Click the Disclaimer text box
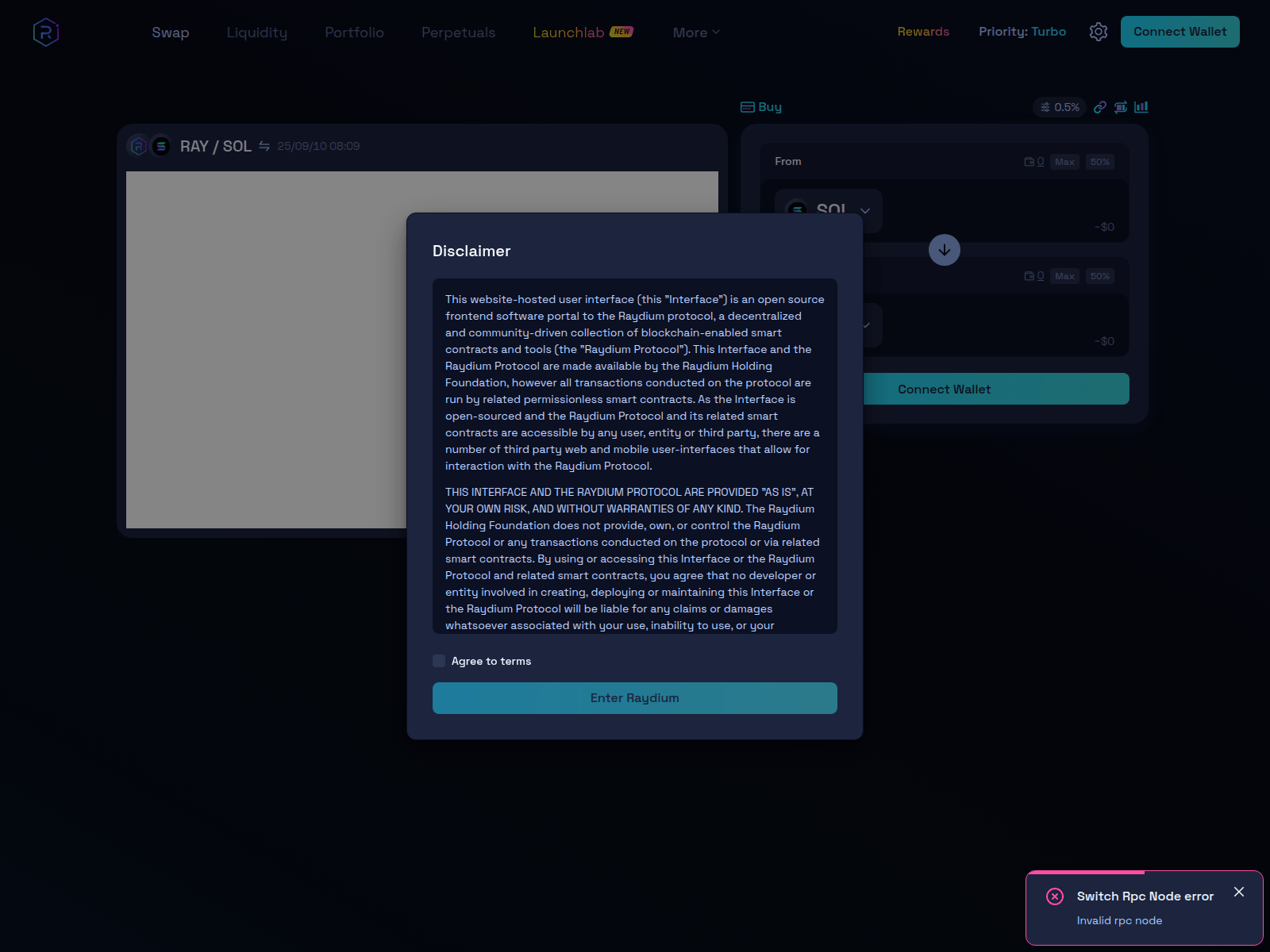The height and width of the screenshot is (952, 1270). pos(635,456)
